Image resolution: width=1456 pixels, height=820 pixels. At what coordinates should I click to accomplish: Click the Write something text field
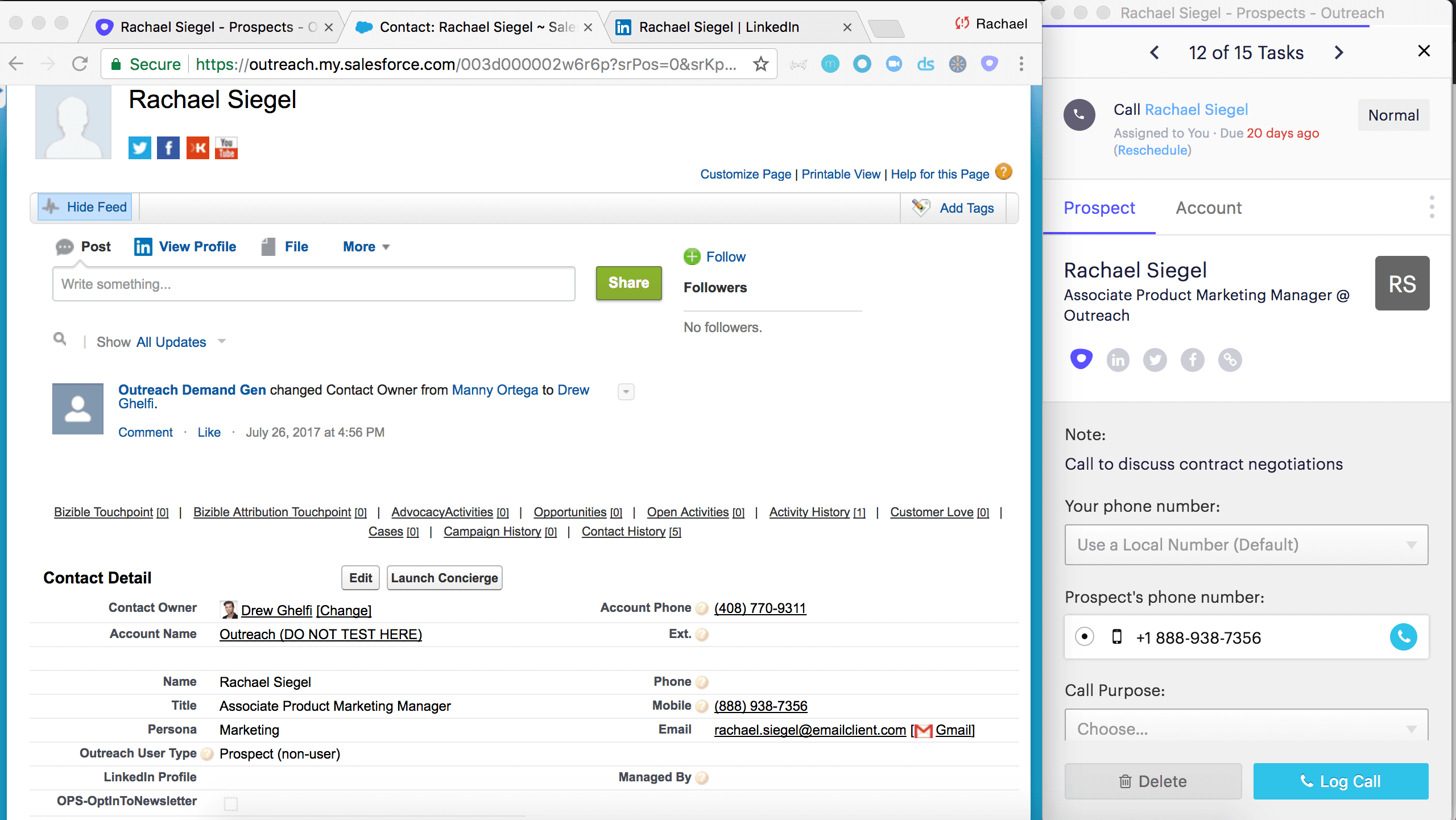tap(313, 284)
